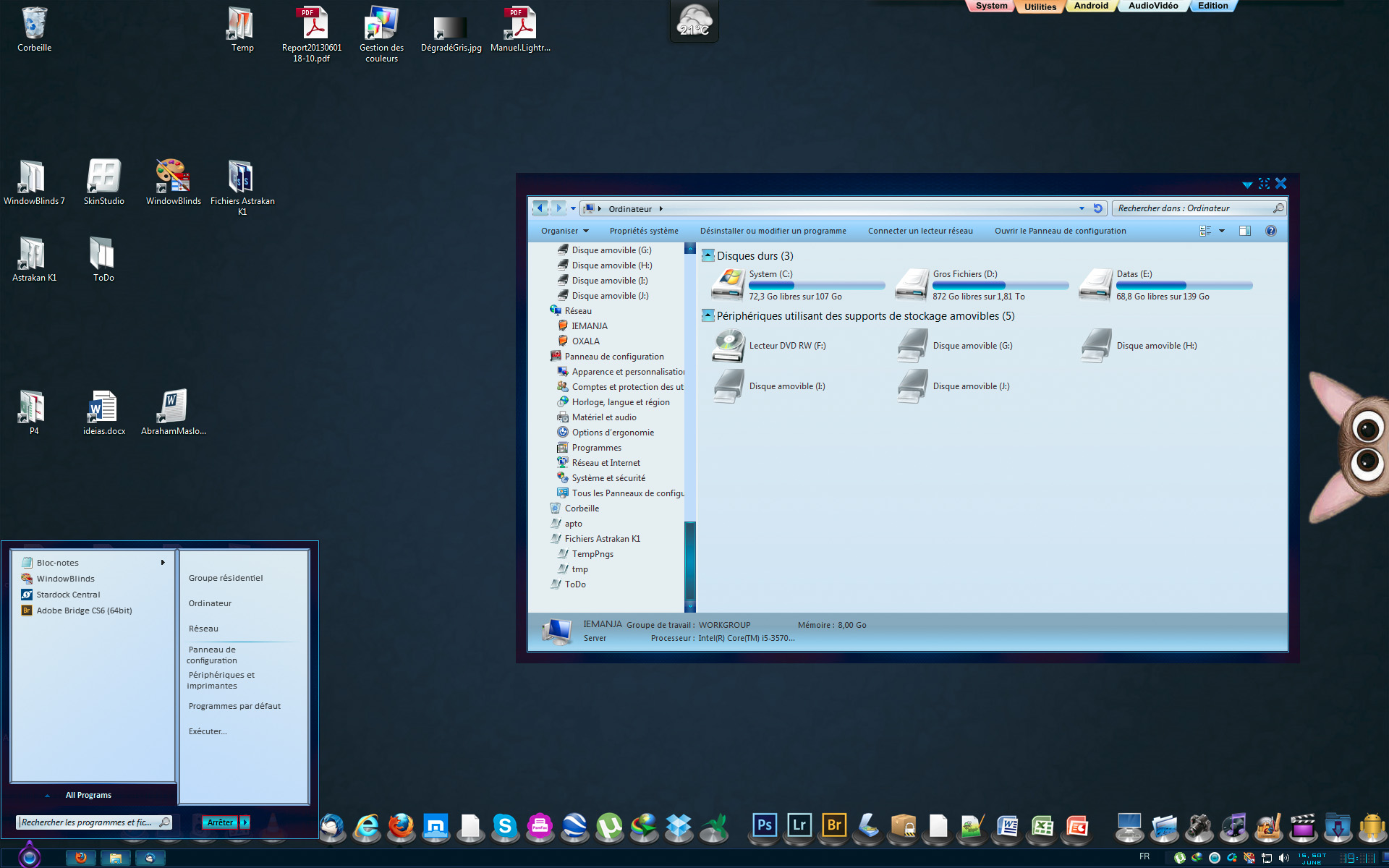Open All Programs in start menu

pyautogui.click(x=88, y=795)
